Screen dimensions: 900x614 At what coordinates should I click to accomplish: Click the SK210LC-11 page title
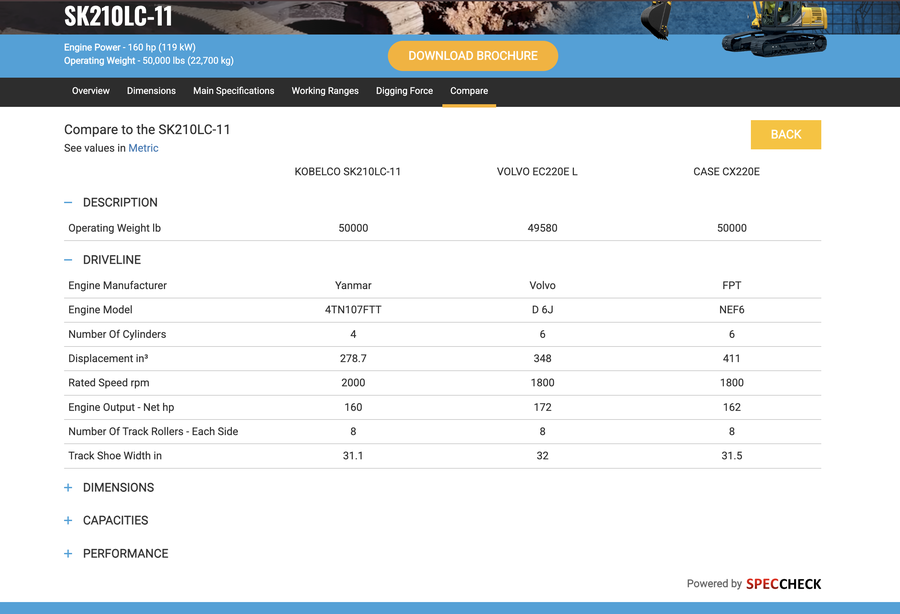pyautogui.click(x=118, y=16)
